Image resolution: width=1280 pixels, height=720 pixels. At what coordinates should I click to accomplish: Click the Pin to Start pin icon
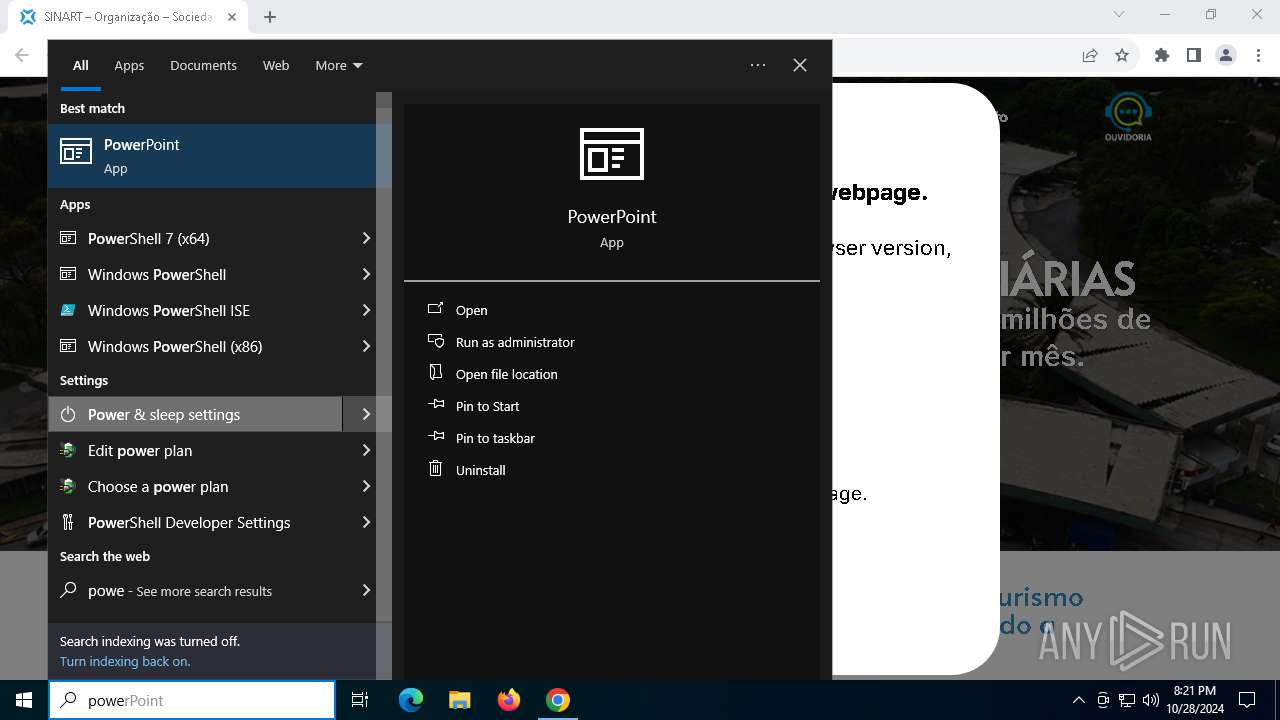pos(435,405)
